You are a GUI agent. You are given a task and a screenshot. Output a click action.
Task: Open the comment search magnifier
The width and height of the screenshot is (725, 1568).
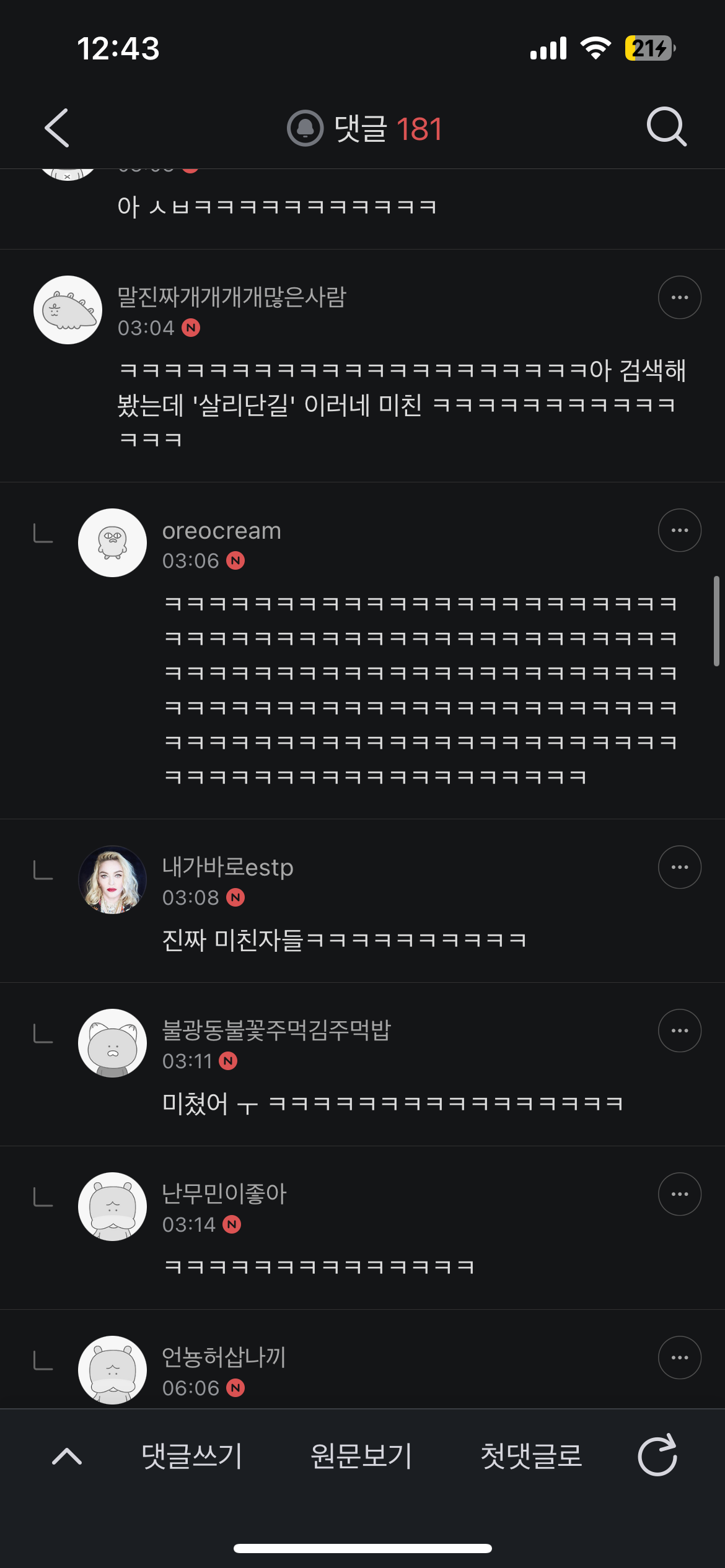[666, 127]
